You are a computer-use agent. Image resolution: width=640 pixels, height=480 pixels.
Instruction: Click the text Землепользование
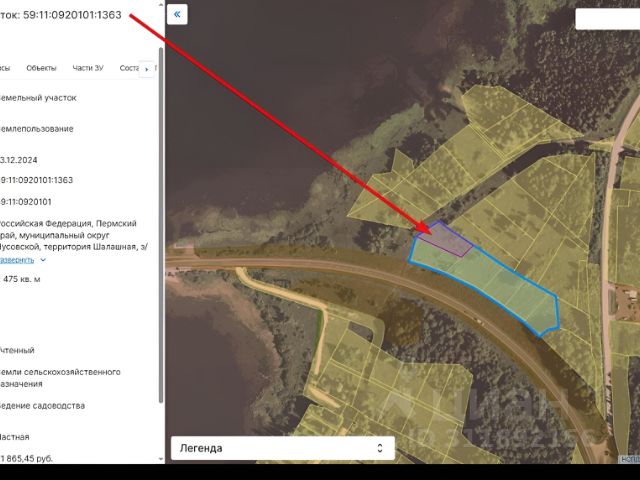[37, 129]
